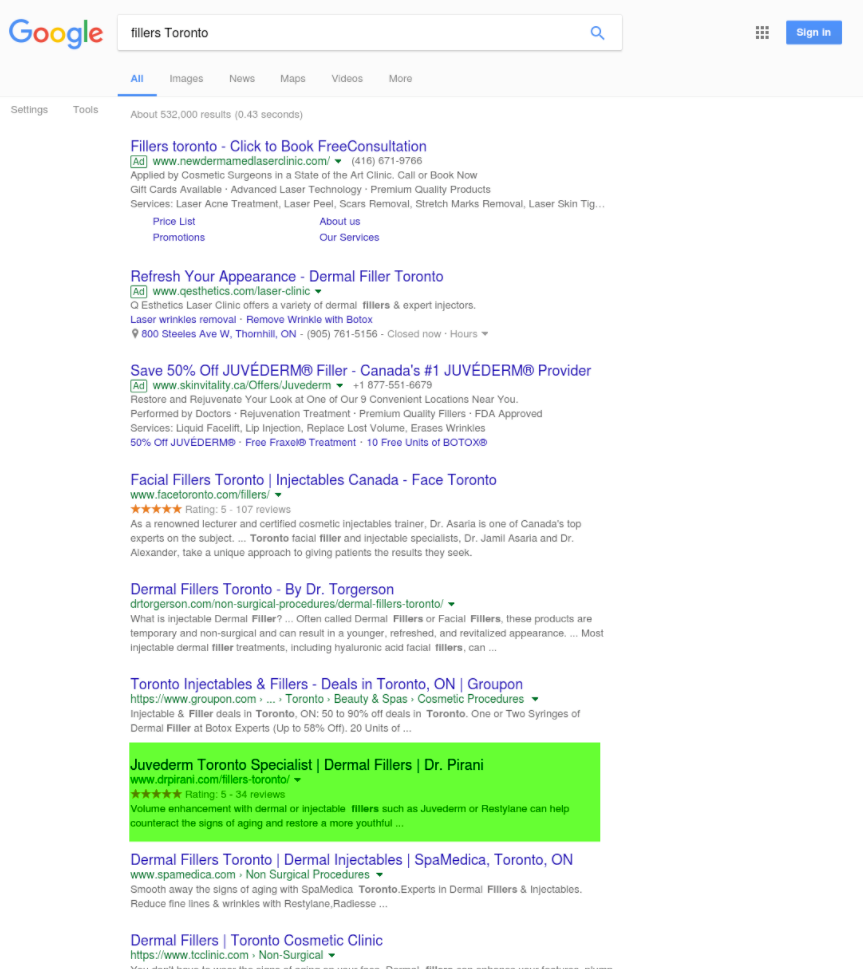The height and width of the screenshot is (969, 863).
Task: Open search Settings
Action: [x=29, y=110]
